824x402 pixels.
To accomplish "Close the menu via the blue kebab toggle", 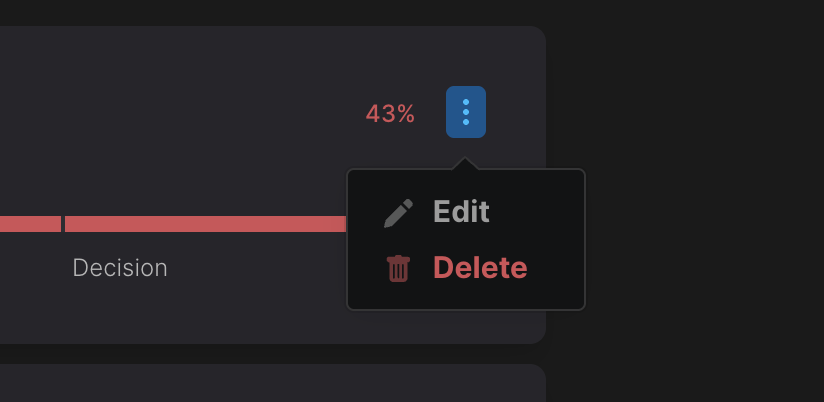I will [466, 112].
